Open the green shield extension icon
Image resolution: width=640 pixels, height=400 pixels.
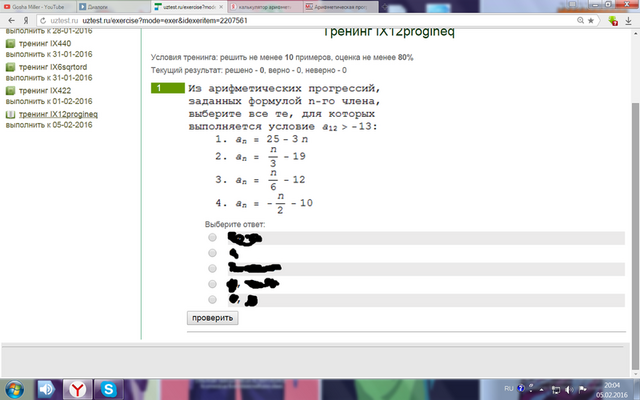(x=613, y=21)
